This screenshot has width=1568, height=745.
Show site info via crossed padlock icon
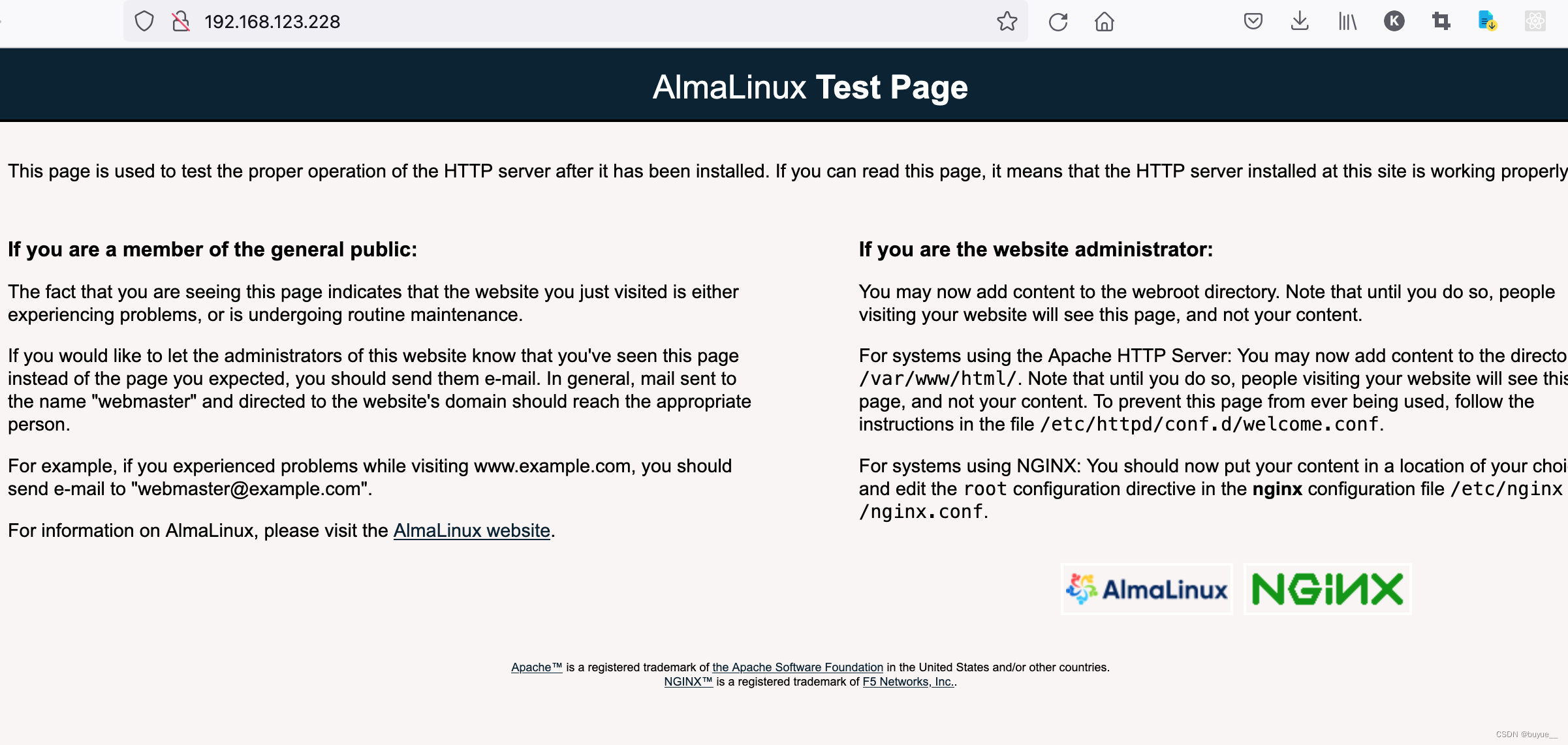[181, 22]
